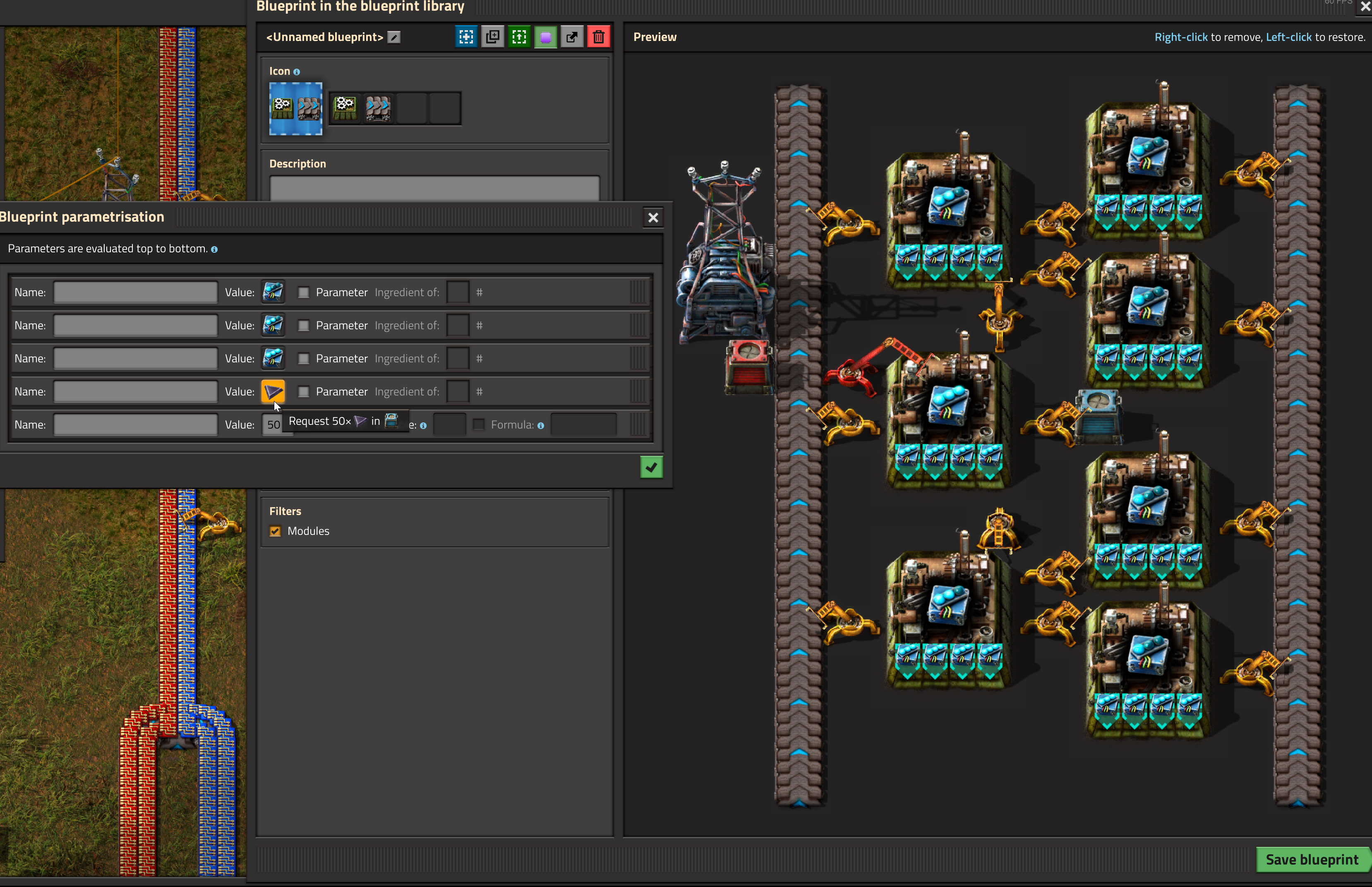The image size is (1372, 887).
Task: Click the large blue blueprint icon preview
Action: coord(295,108)
